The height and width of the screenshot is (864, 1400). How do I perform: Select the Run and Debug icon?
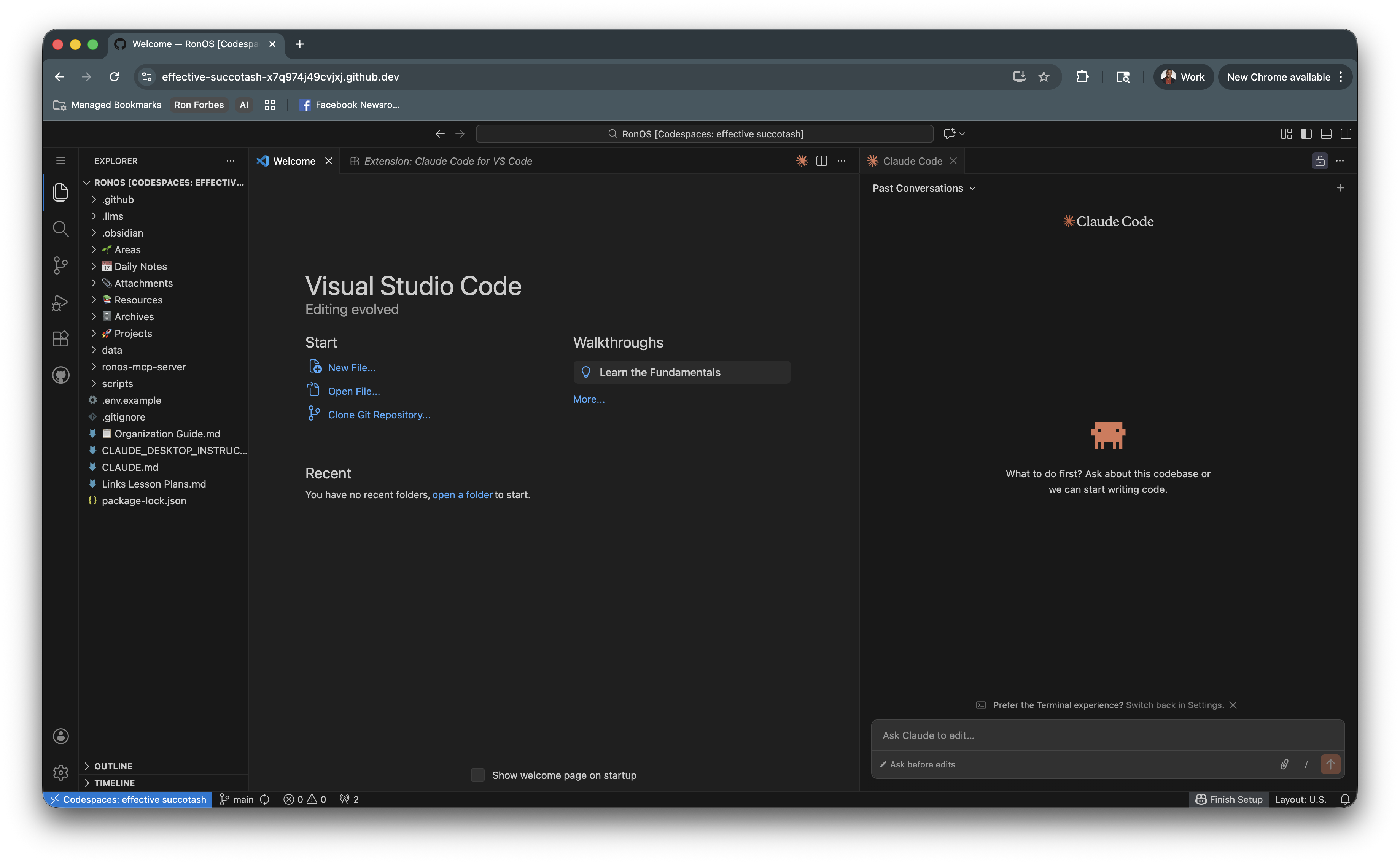click(x=60, y=302)
